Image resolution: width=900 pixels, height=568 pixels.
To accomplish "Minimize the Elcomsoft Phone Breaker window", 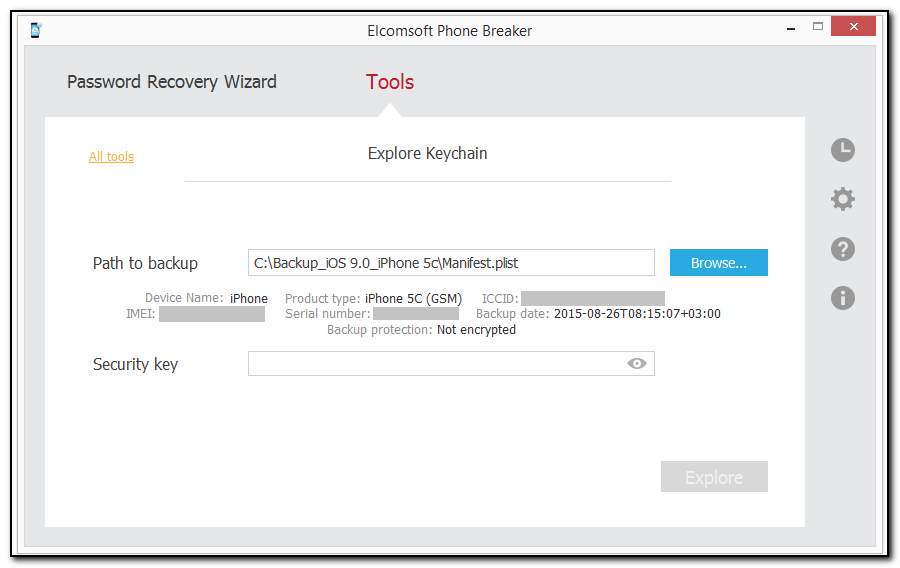I will click(x=790, y=28).
